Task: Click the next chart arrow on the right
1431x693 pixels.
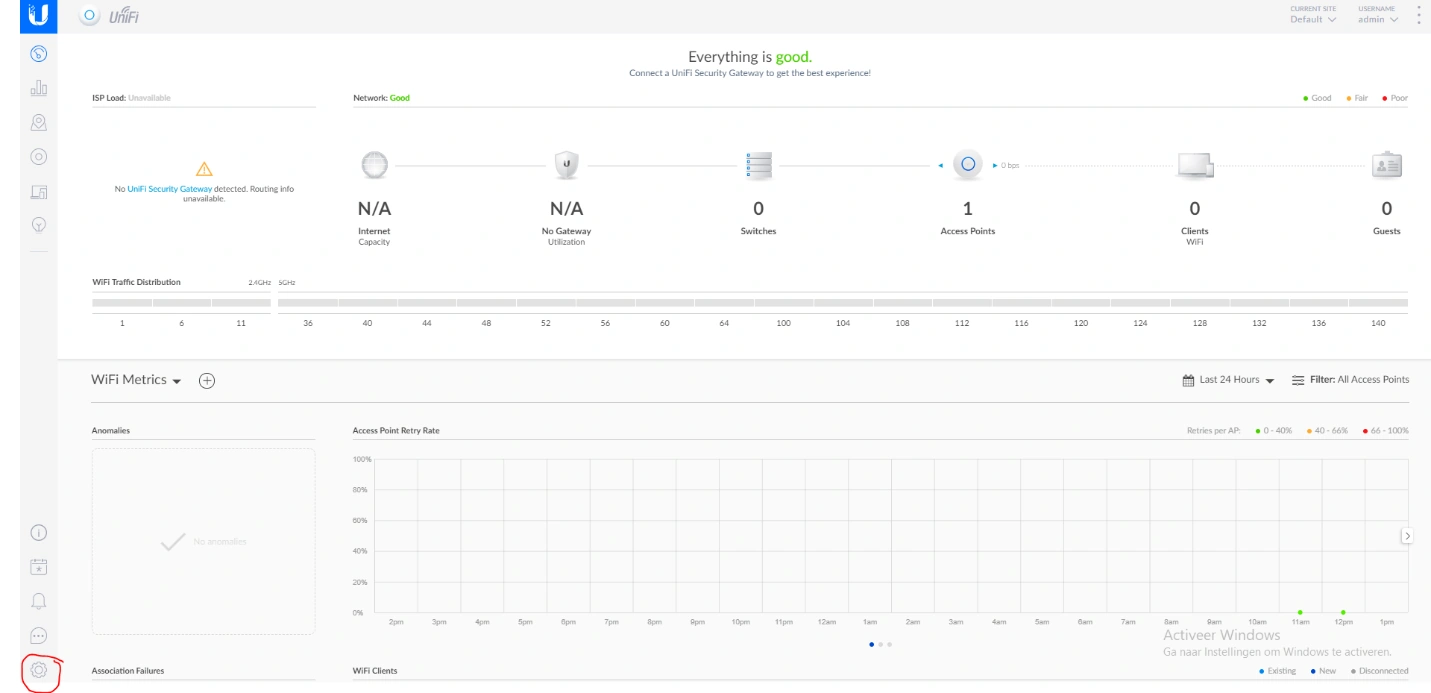Action: [1407, 536]
